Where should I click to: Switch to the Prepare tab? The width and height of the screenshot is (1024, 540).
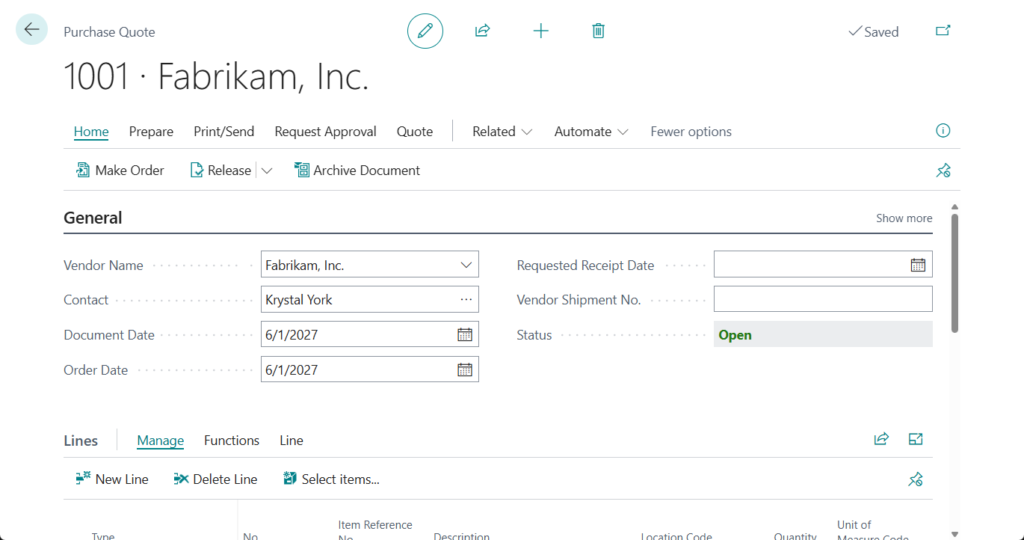point(151,132)
